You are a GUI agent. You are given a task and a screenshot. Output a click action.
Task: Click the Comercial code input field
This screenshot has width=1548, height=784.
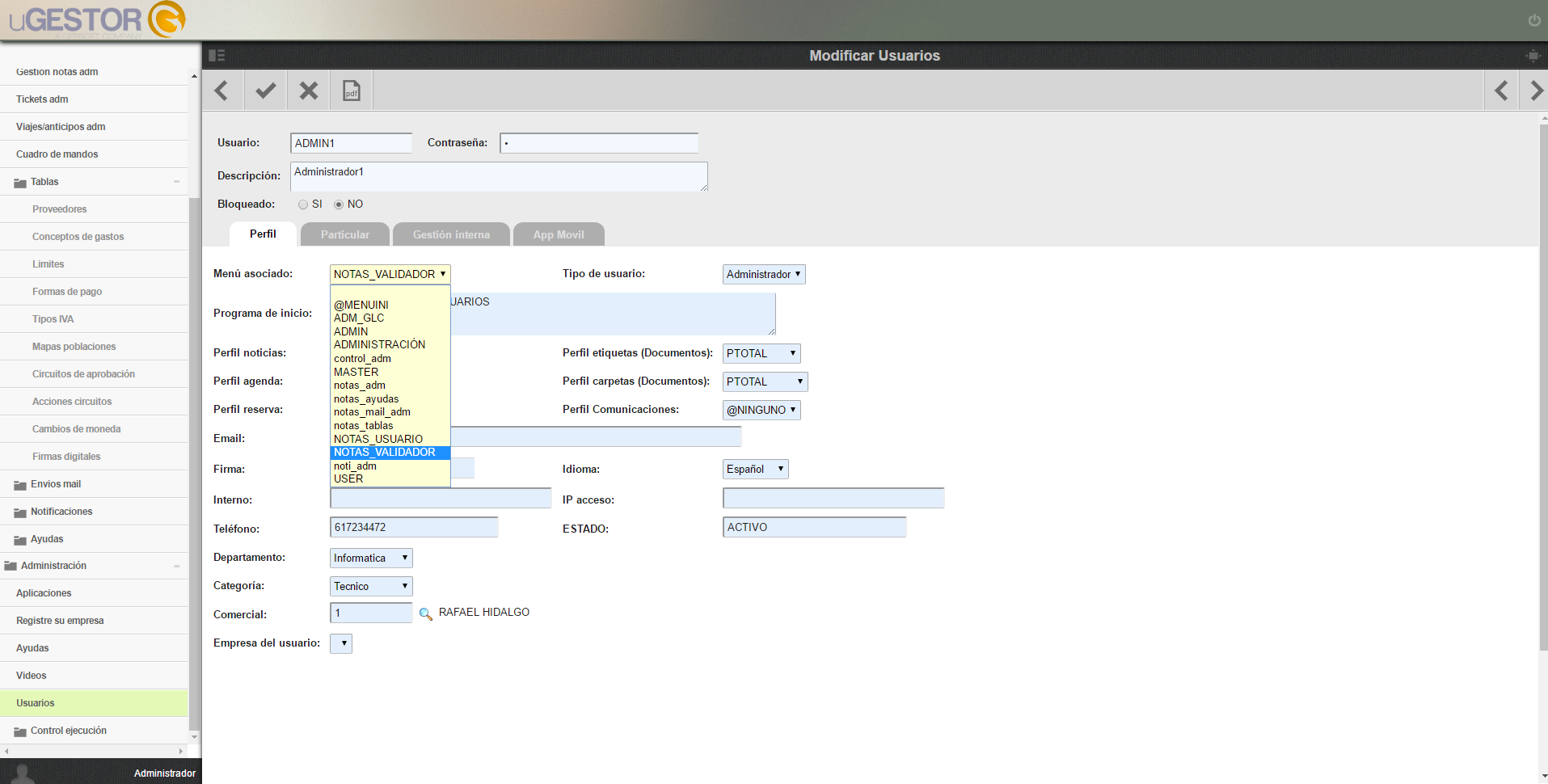[x=371, y=613]
